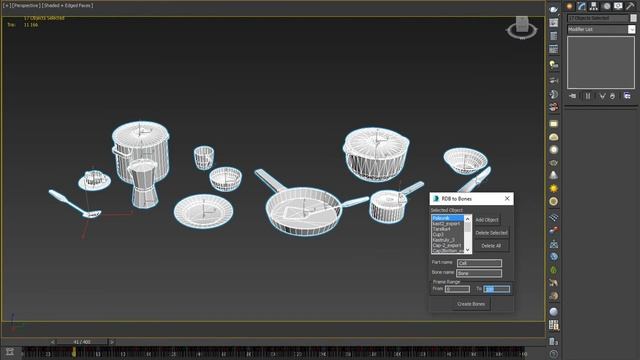The image size is (640, 360).
Task: Open Configure Modifier Sets icon
Action: pyautogui.click(x=627, y=96)
